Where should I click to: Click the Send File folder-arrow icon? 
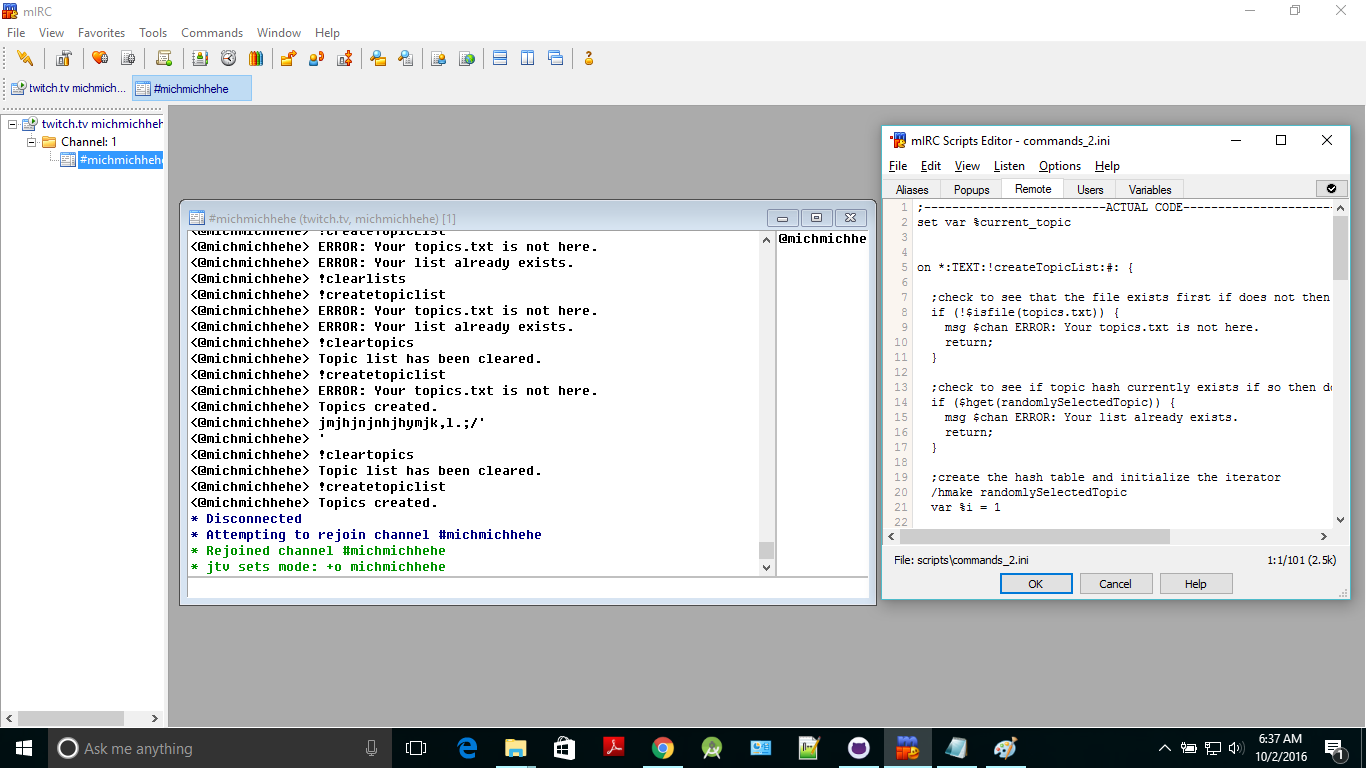coord(288,58)
